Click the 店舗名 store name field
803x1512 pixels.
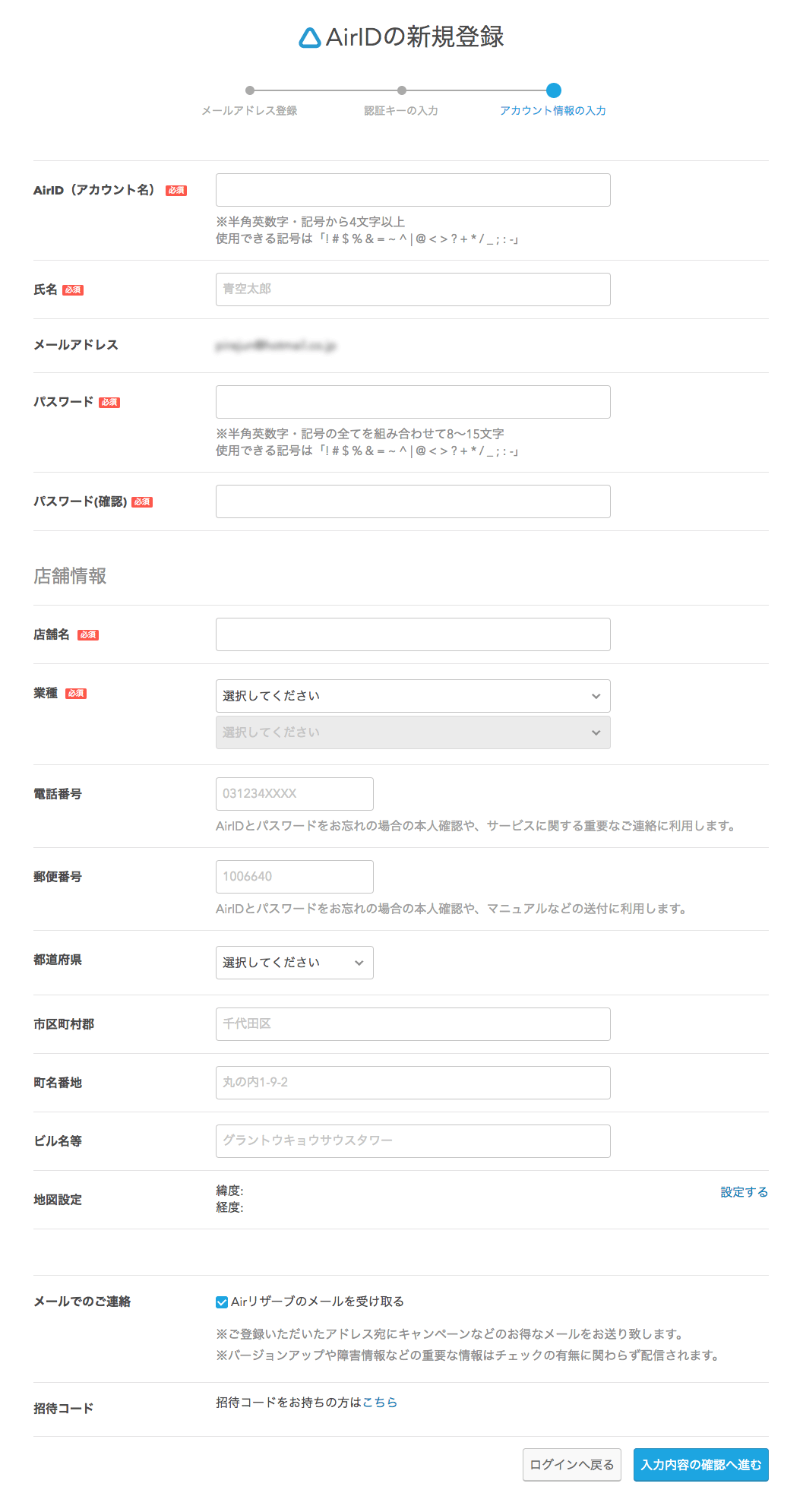(413, 634)
